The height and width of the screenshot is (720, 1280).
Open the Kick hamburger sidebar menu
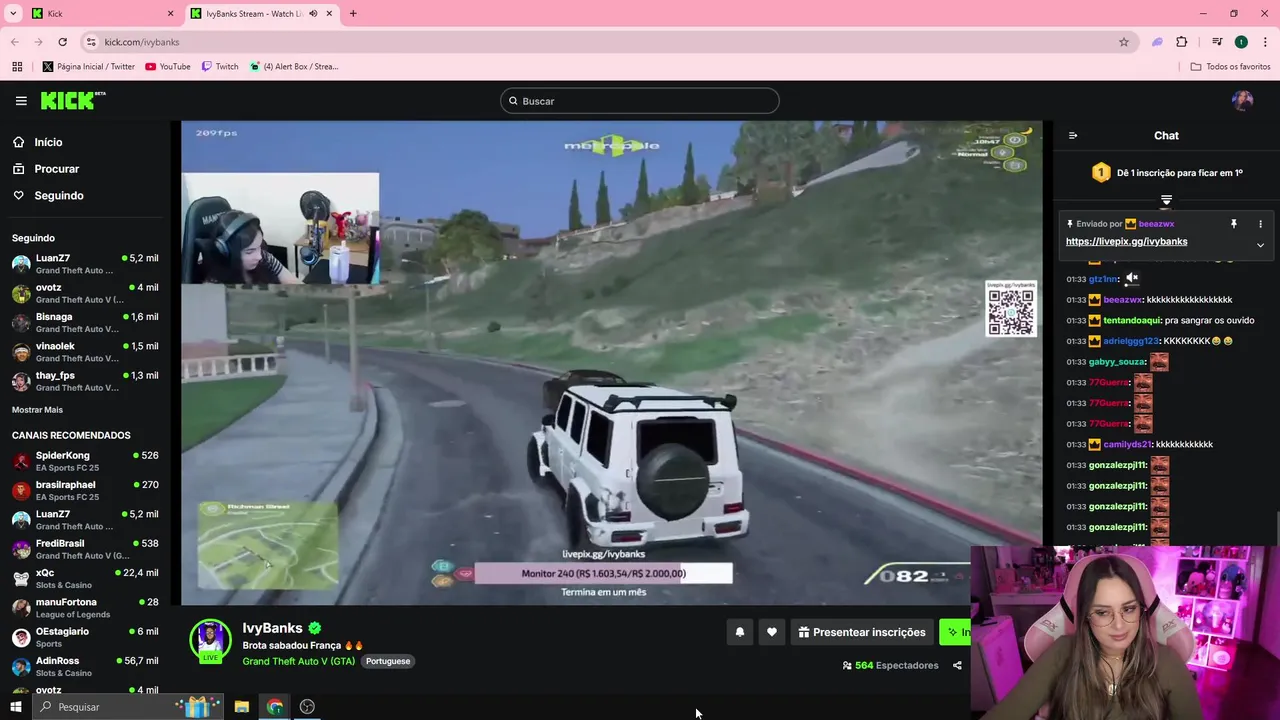[x=21, y=101]
